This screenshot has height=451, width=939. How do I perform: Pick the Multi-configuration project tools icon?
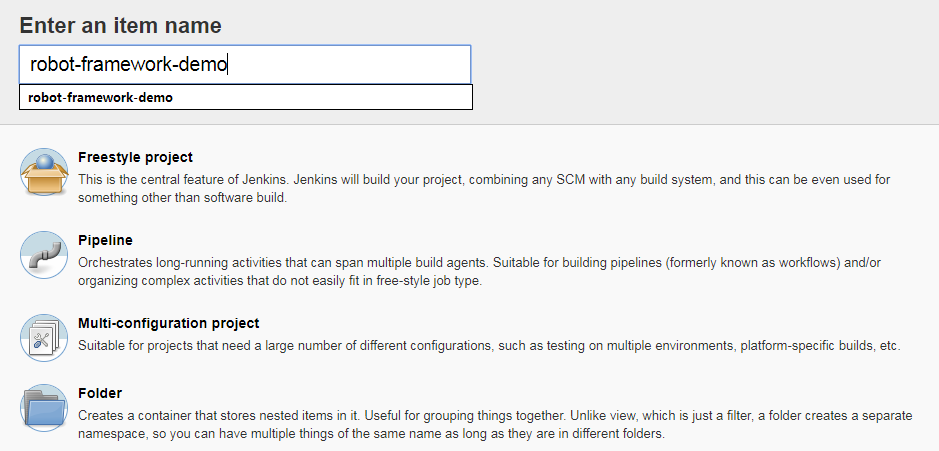[x=44, y=338]
